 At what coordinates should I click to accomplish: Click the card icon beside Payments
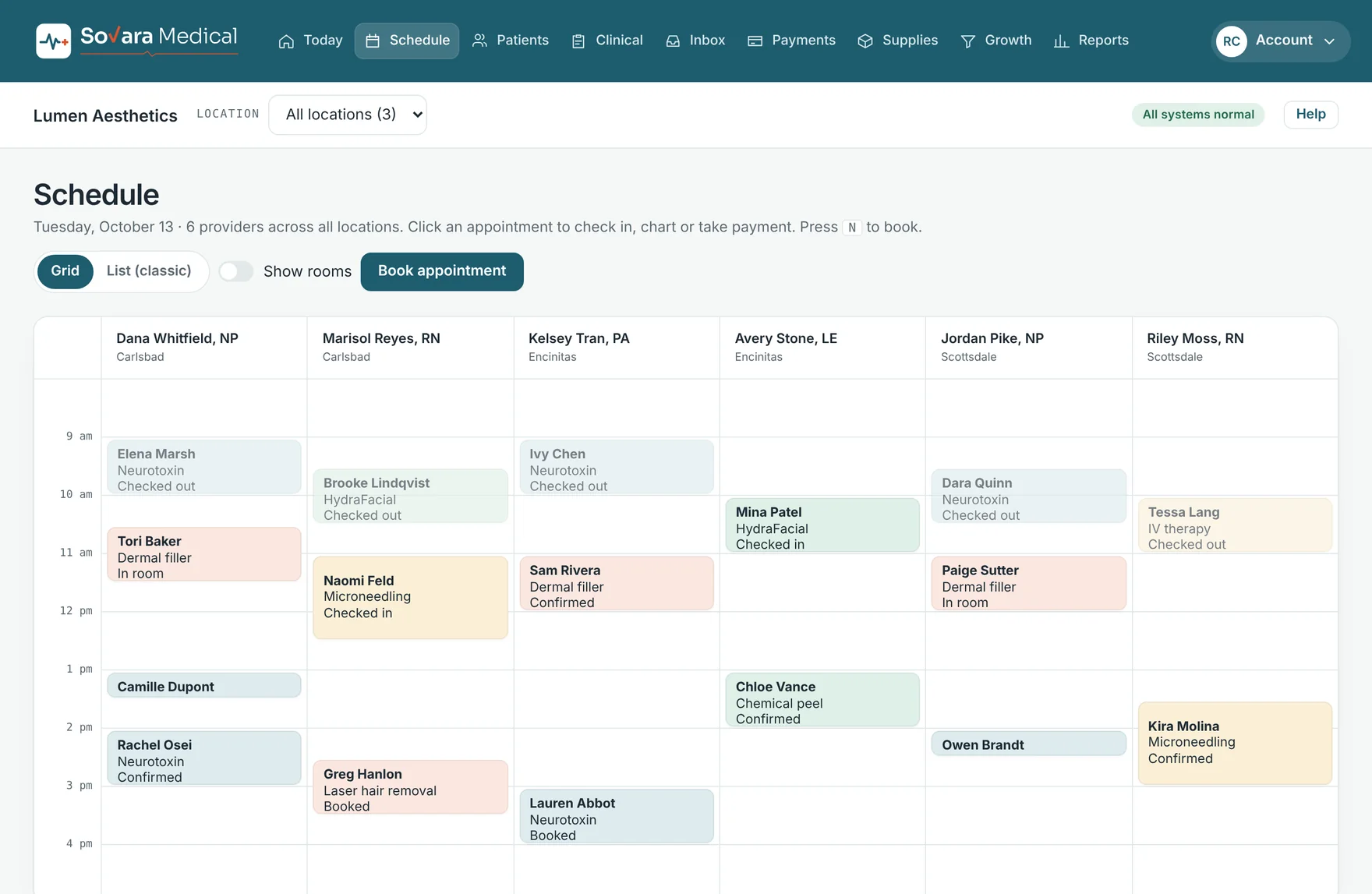(755, 41)
